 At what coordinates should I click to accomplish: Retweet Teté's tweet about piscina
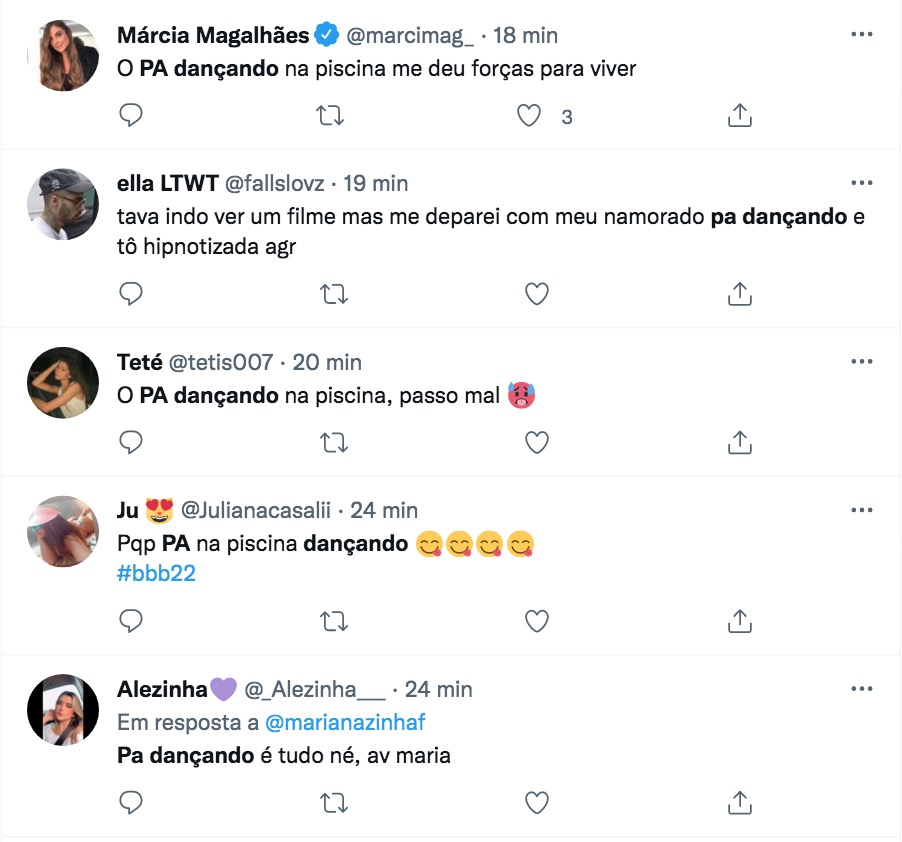point(331,441)
